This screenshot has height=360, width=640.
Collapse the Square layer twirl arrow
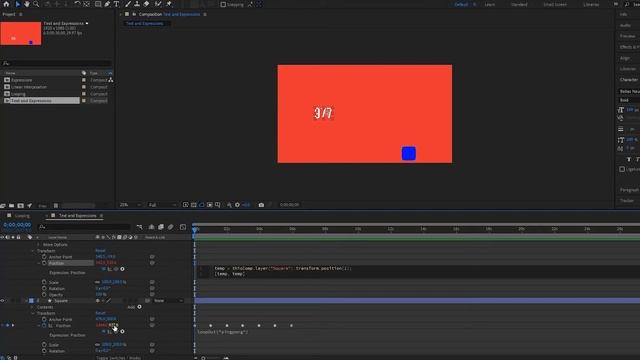click(26, 301)
